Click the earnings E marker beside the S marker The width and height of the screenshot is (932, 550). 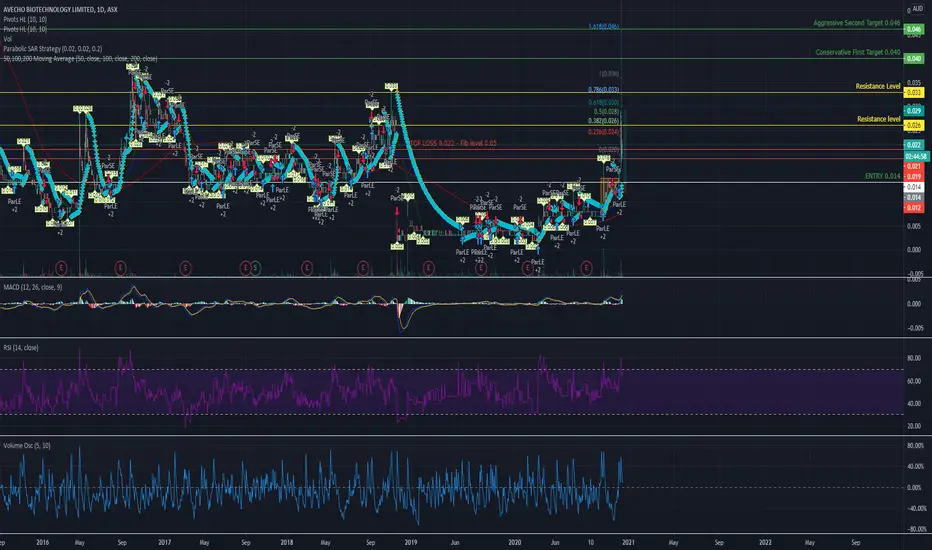coord(245,268)
